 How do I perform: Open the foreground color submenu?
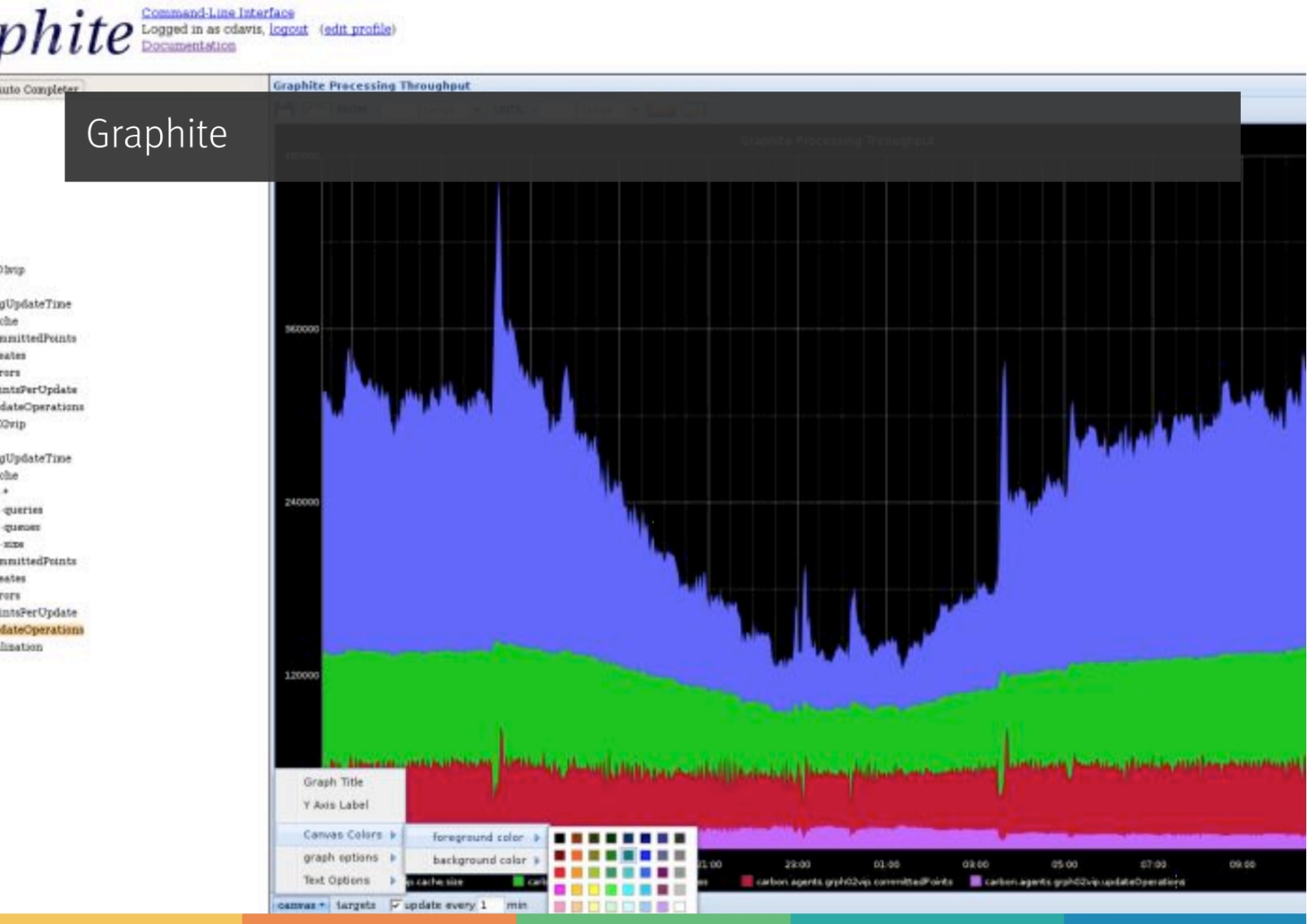477,837
